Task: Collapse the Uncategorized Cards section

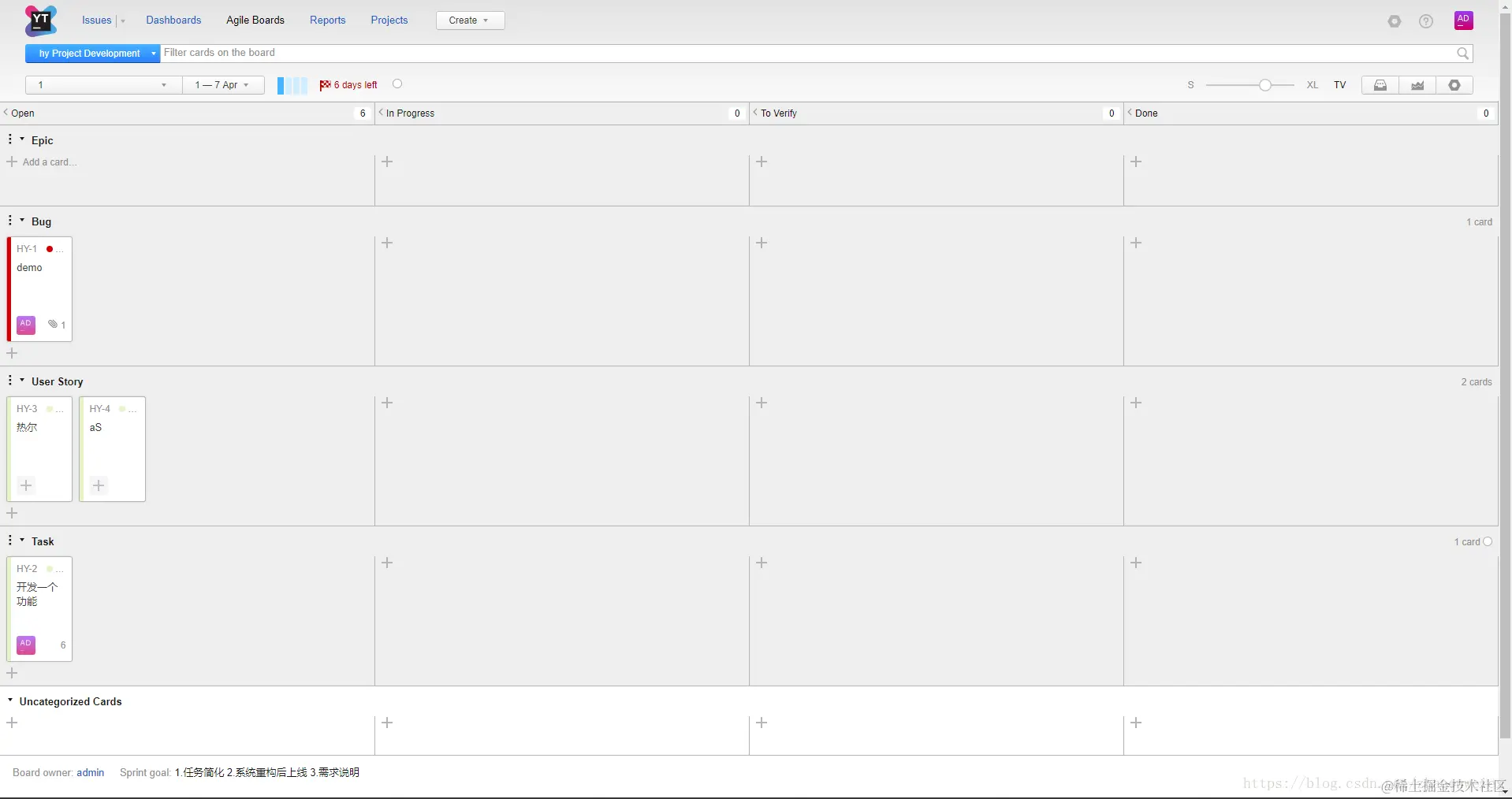Action: 10,700
